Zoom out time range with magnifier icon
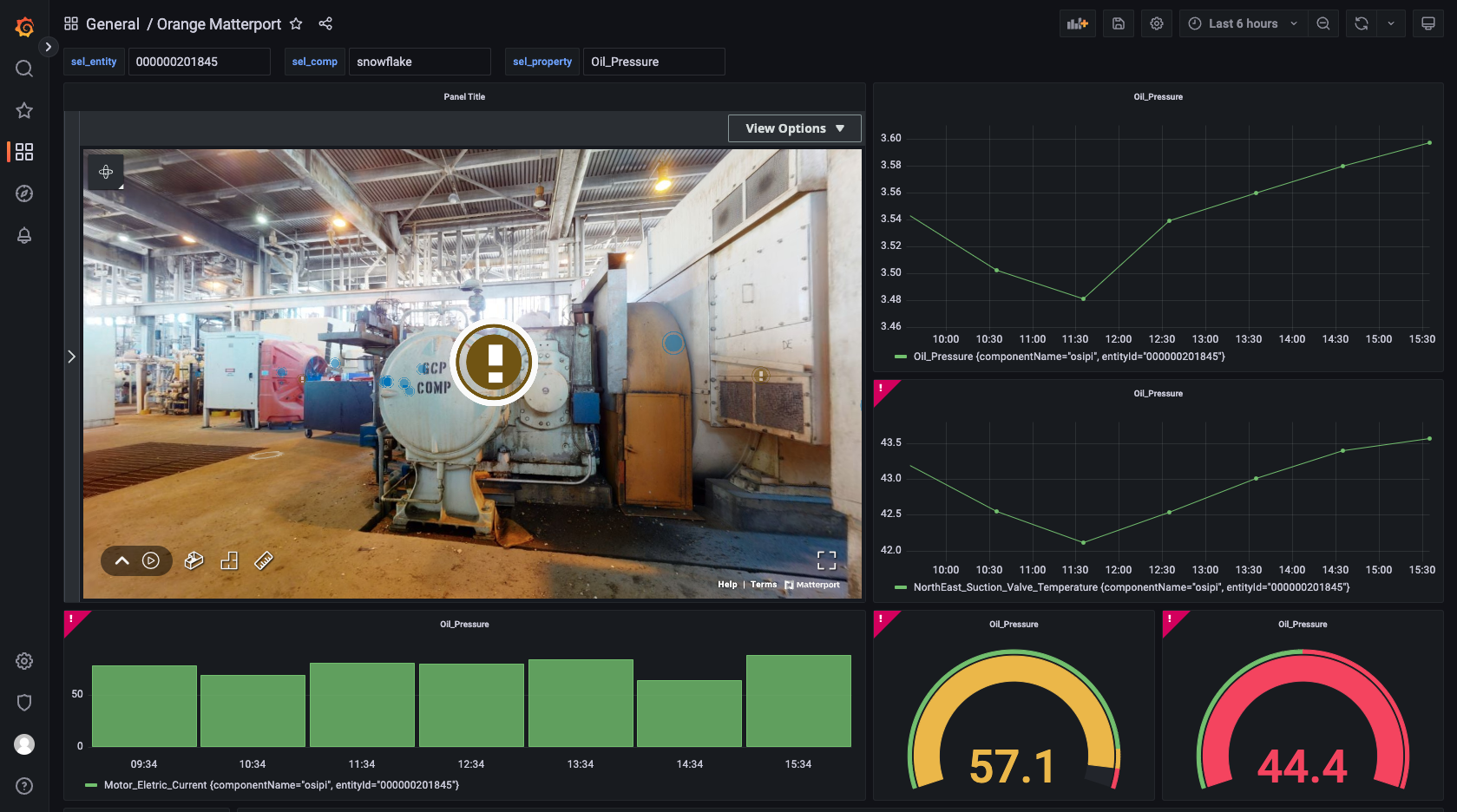Screen dimensions: 1457x812 click(1322, 23)
